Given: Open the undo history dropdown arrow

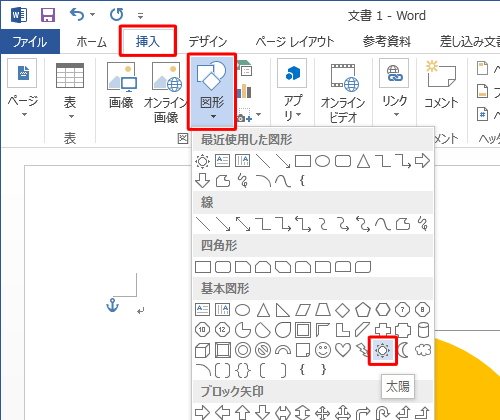Looking at the screenshot, I should pyautogui.click(x=93, y=15).
